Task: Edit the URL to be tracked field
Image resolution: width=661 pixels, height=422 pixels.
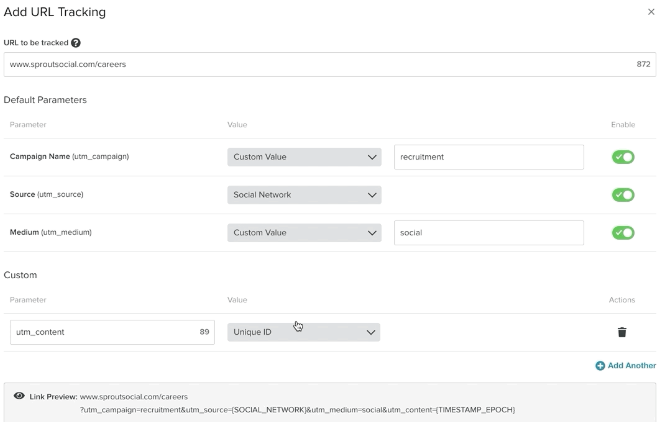Action: pos(310,64)
